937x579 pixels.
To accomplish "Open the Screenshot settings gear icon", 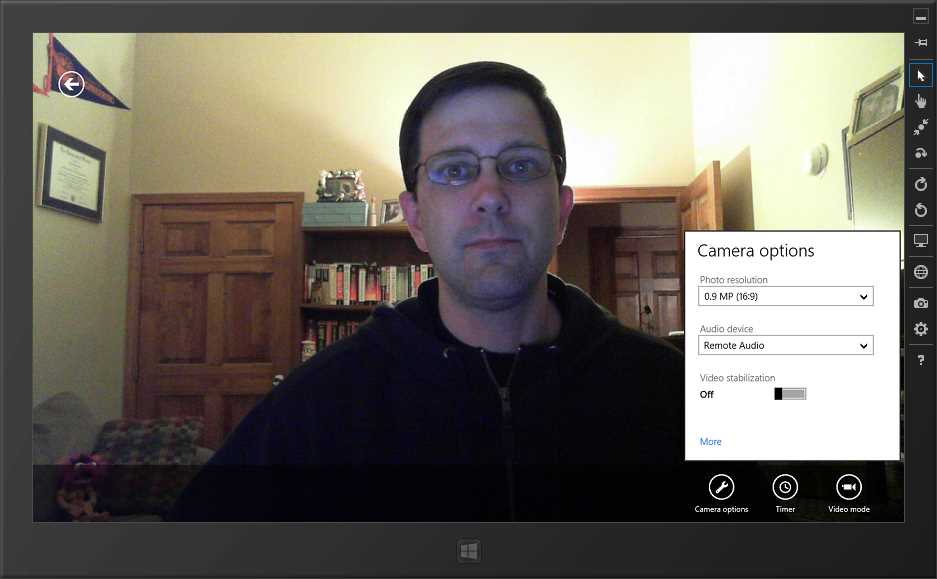I will (x=920, y=329).
